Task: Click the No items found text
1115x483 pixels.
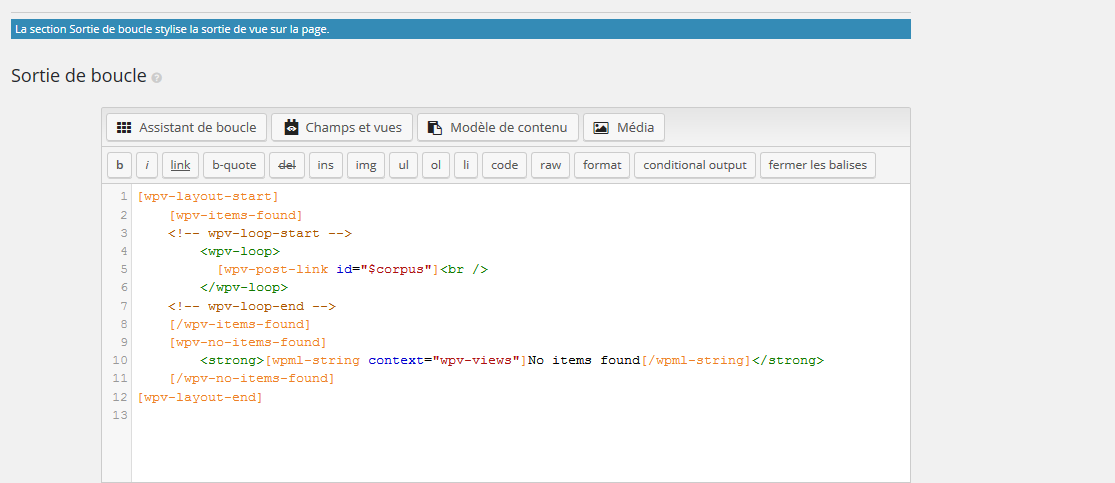Action: 585,361
